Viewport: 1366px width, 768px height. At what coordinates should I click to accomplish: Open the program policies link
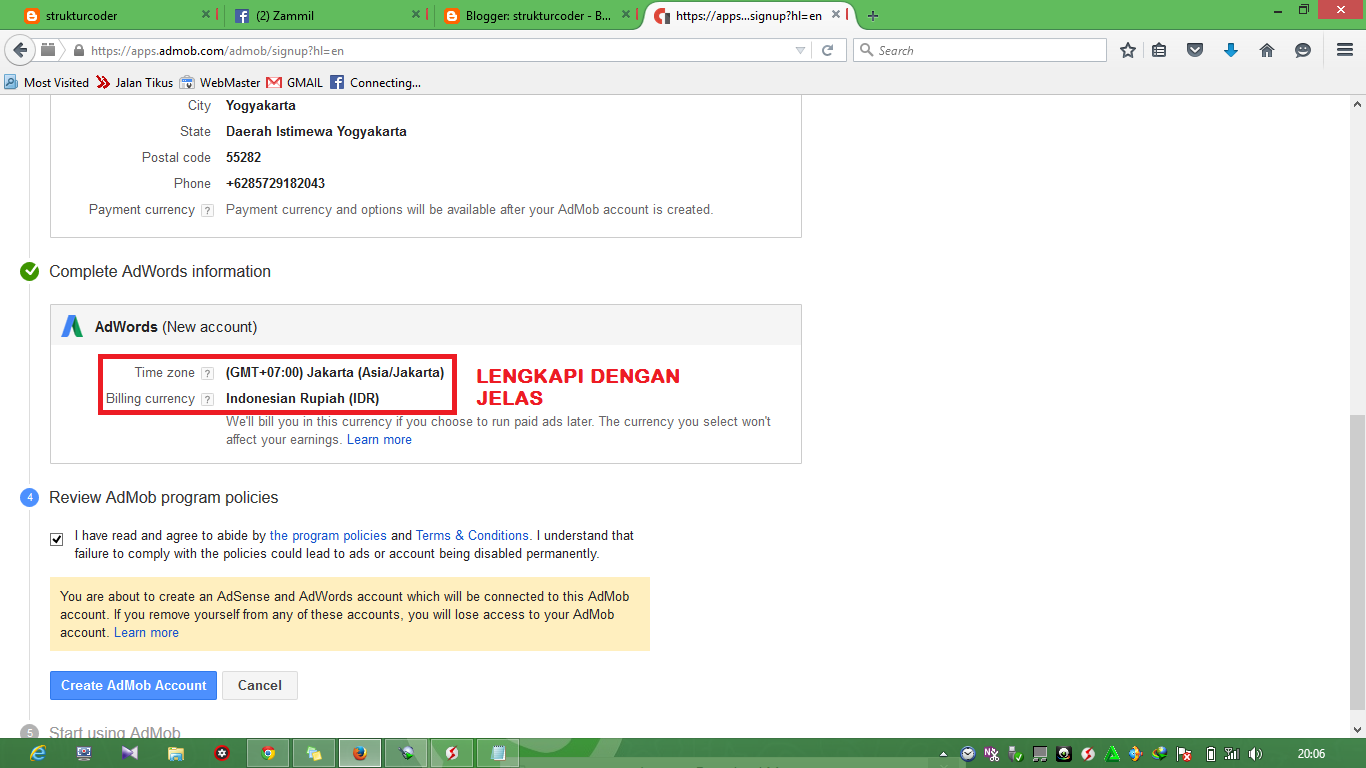click(x=328, y=536)
